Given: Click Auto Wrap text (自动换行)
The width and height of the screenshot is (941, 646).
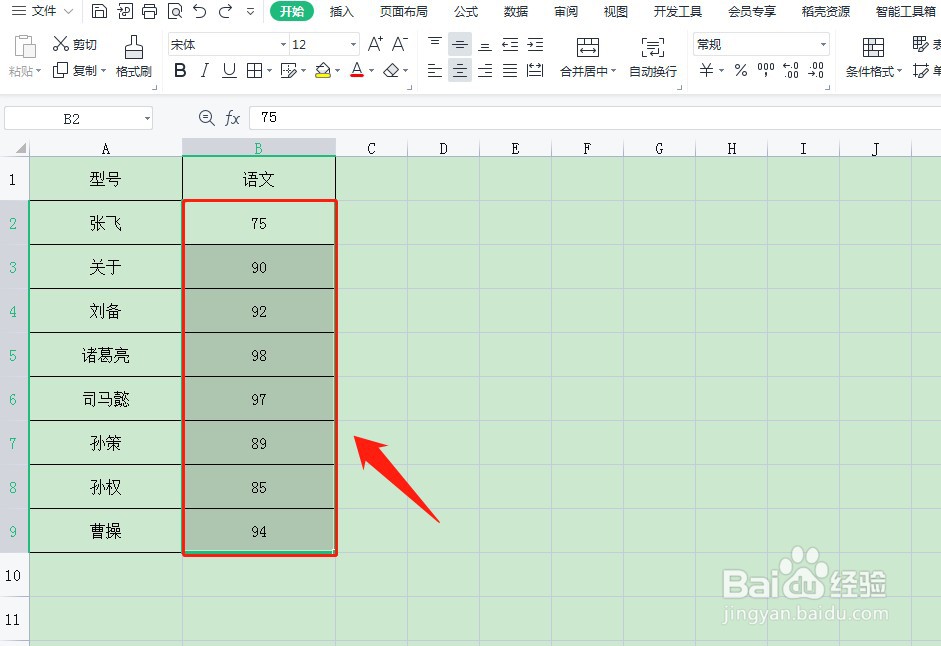Looking at the screenshot, I should click(x=653, y=57).
